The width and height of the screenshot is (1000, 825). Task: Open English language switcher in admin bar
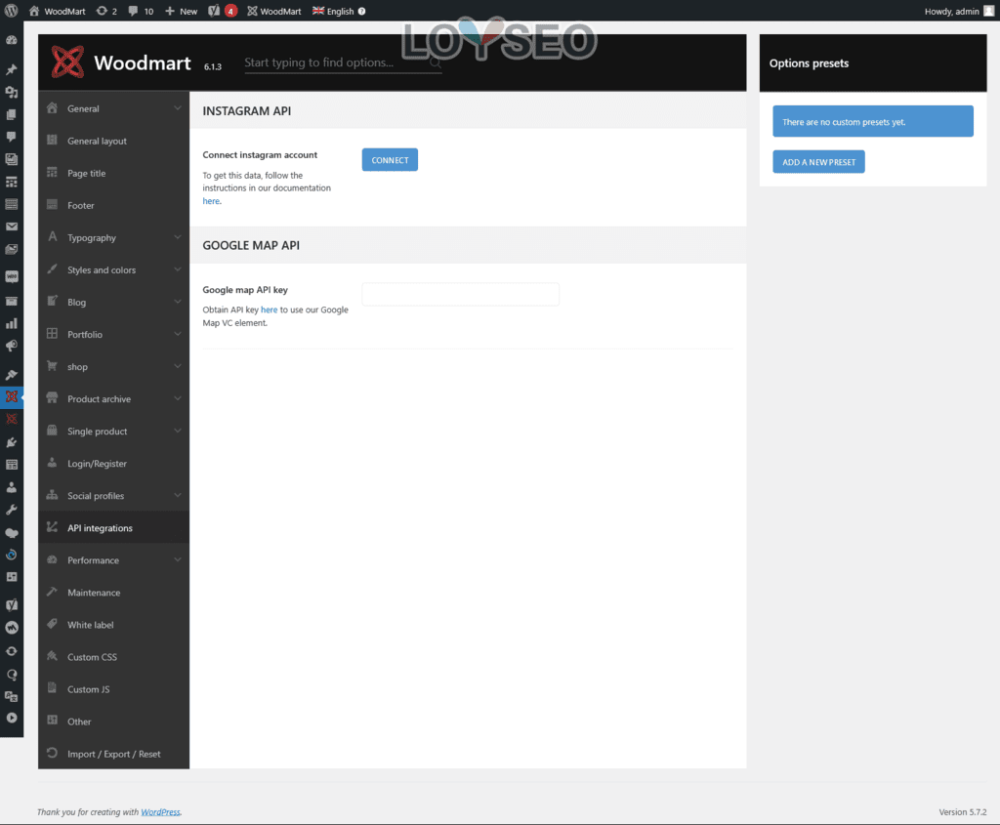tap(334, 11)
